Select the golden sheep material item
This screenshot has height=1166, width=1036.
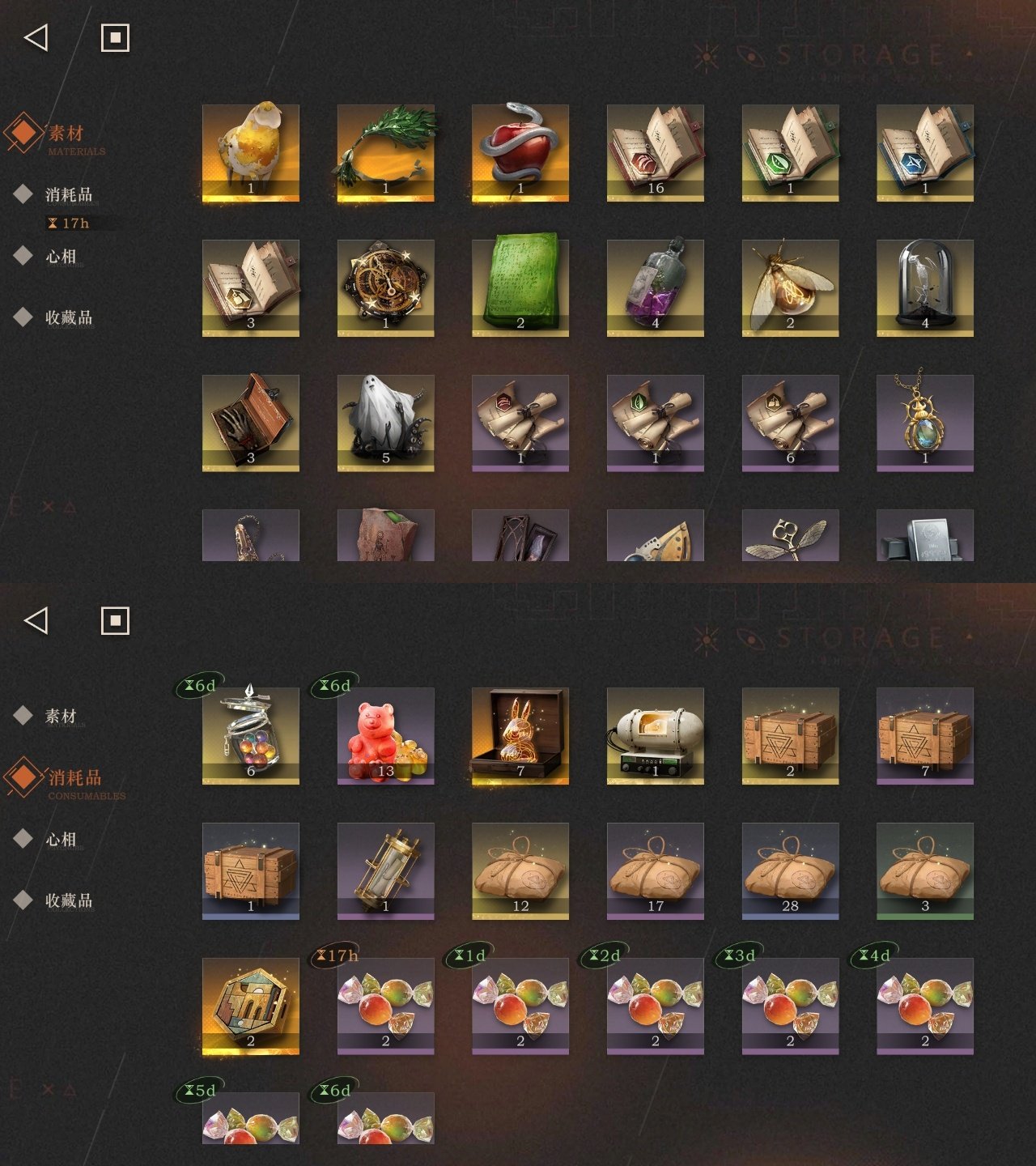click(251, 152)
